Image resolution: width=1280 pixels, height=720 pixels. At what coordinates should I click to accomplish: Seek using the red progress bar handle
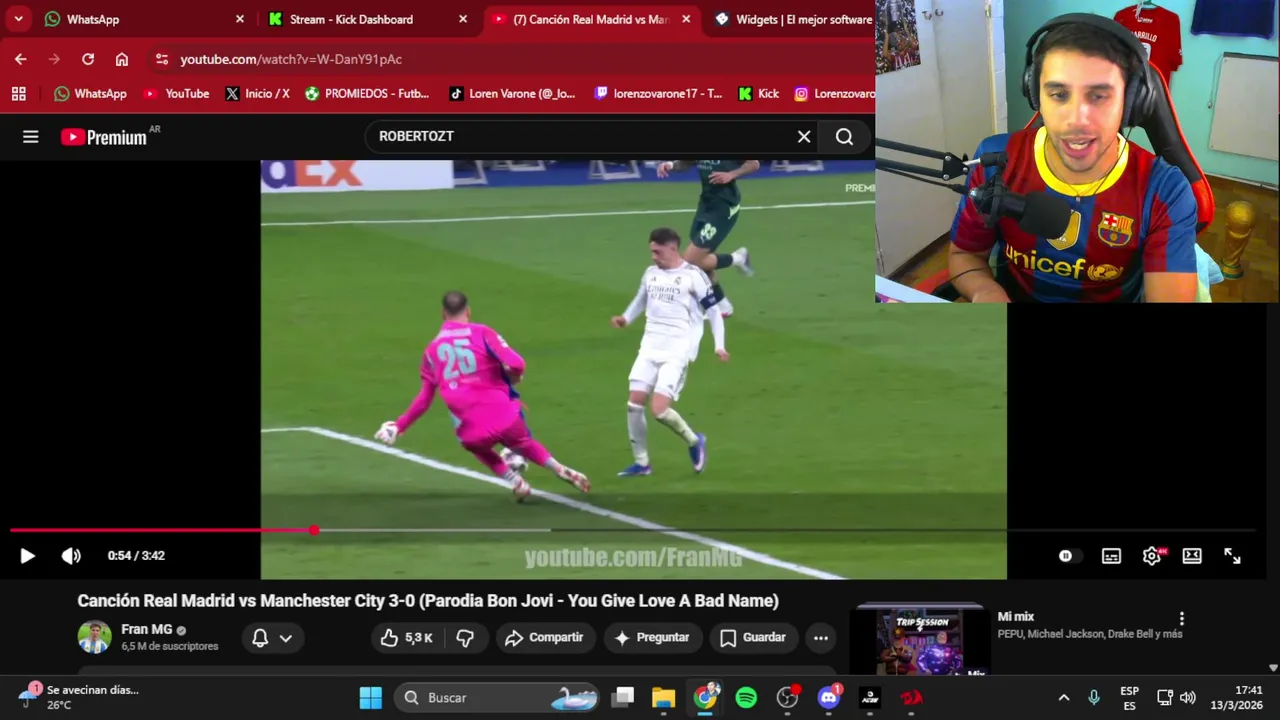tap(314, 530)
